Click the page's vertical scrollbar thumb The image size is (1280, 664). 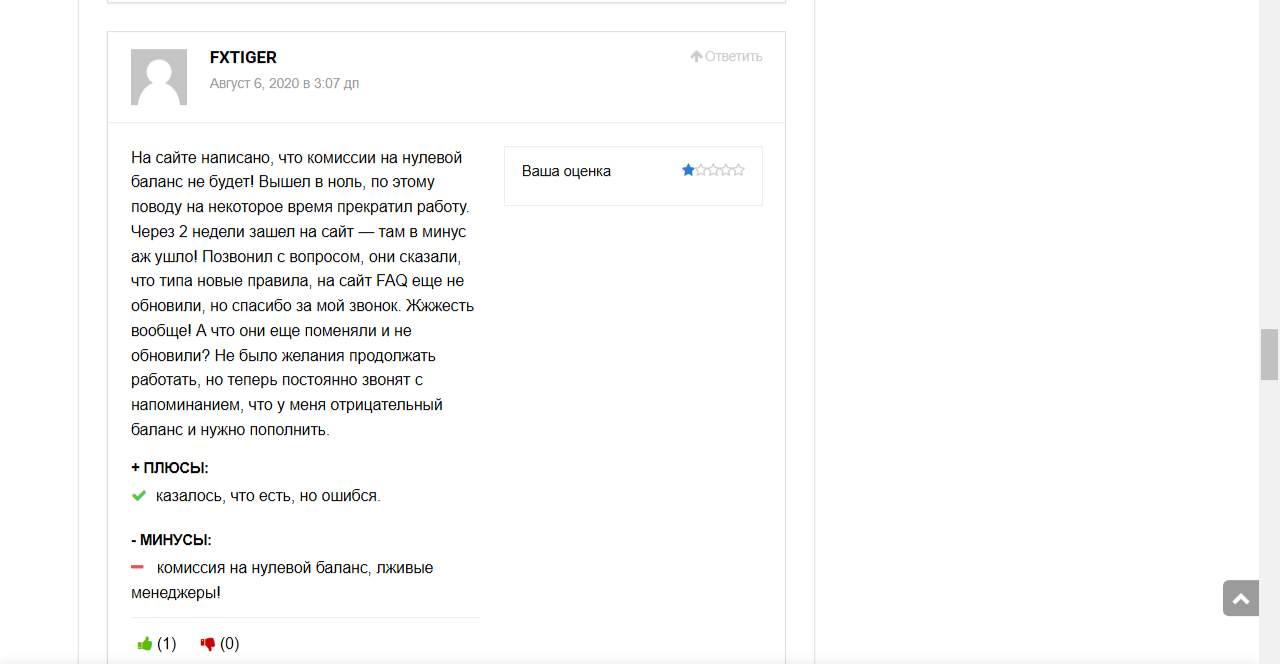(1269, 354)
